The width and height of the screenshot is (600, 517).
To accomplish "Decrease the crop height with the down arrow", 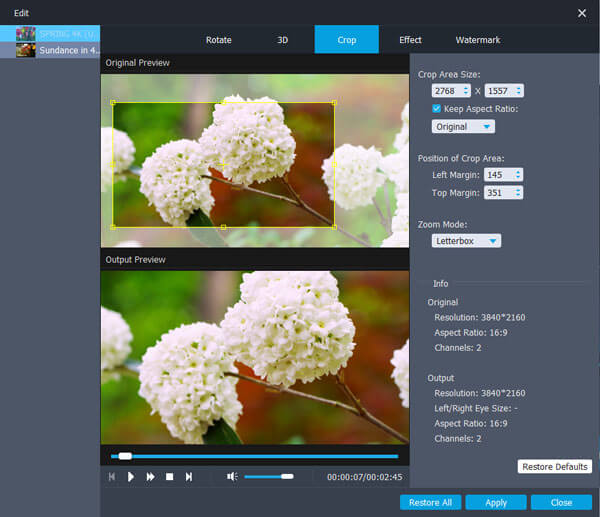I will (x=518, y=93).
